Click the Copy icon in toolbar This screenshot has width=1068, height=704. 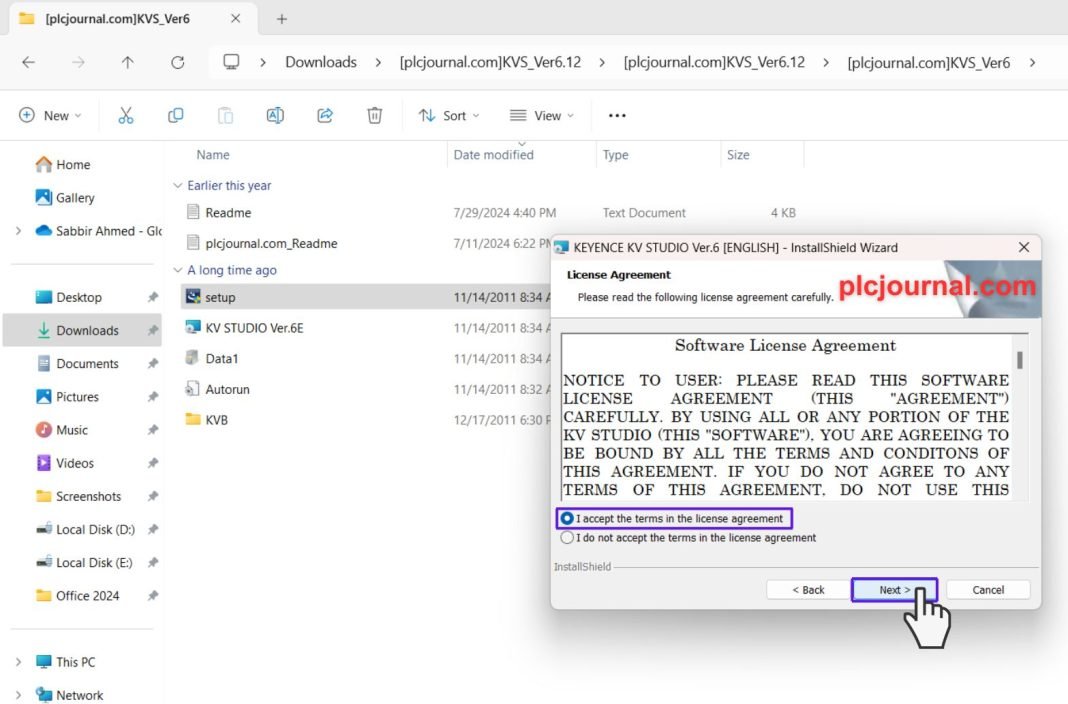[x=176, y=116]
